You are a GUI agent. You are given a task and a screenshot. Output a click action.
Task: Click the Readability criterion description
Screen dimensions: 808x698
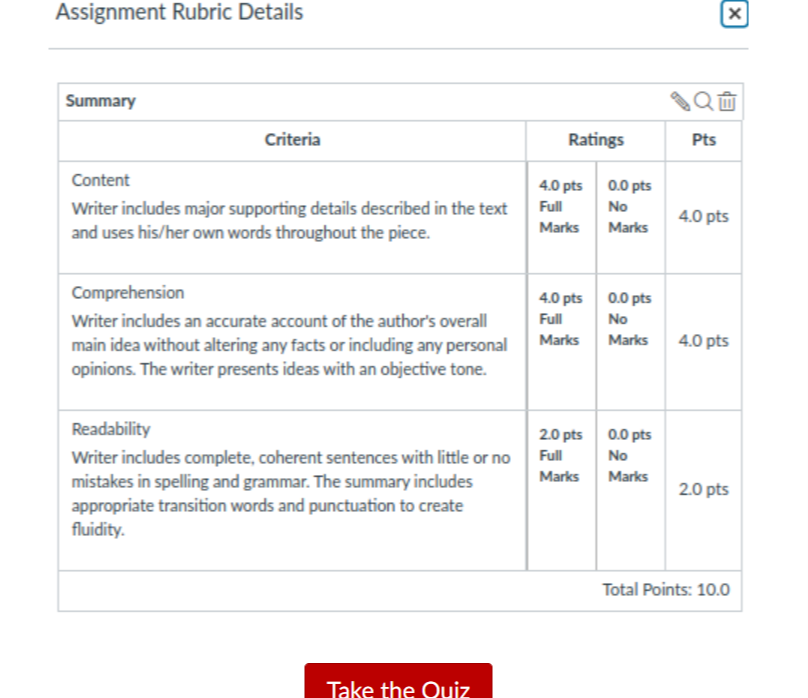pyautogui.click(x=291, y=493)
